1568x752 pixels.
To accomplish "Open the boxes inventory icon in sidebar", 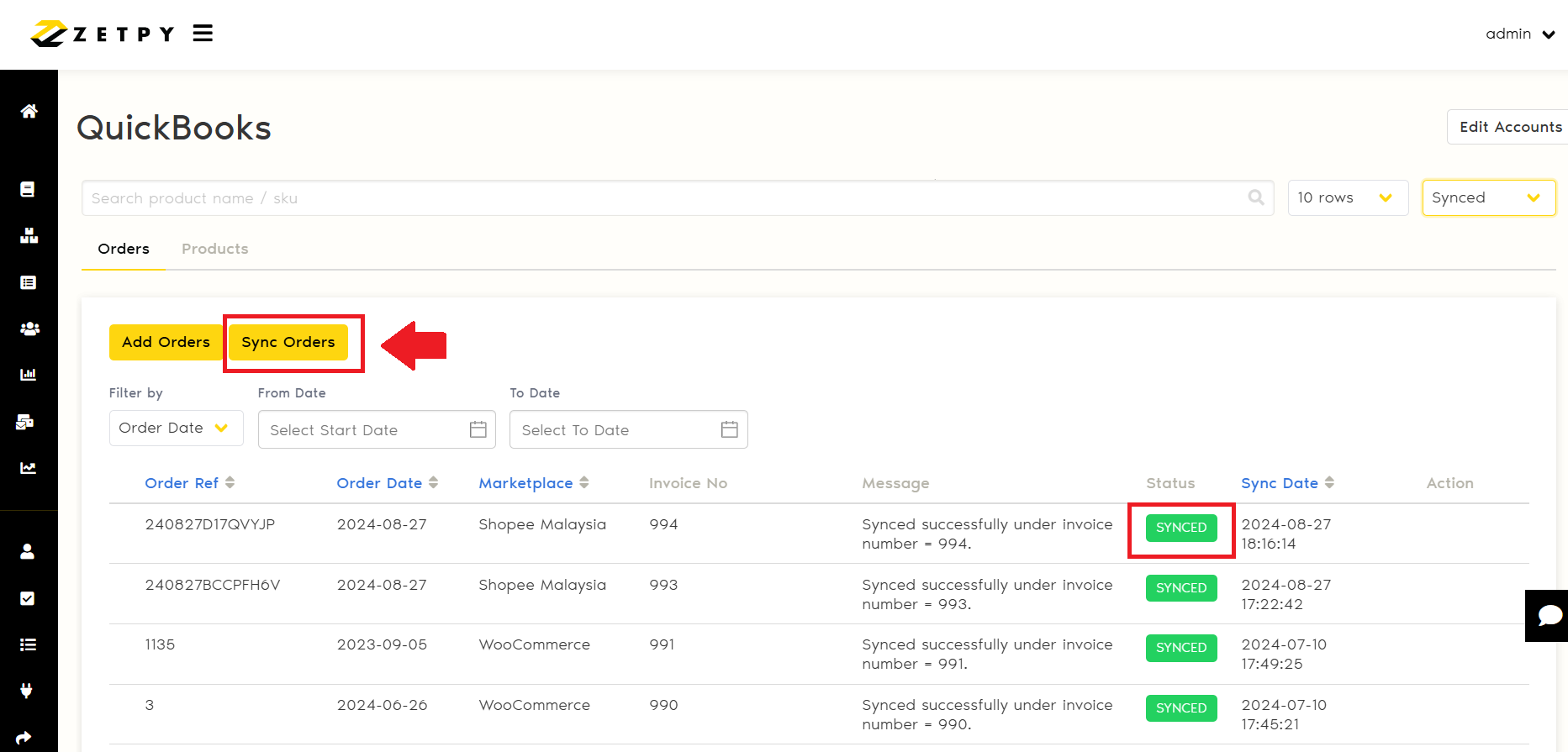I will tap(29, 236).
